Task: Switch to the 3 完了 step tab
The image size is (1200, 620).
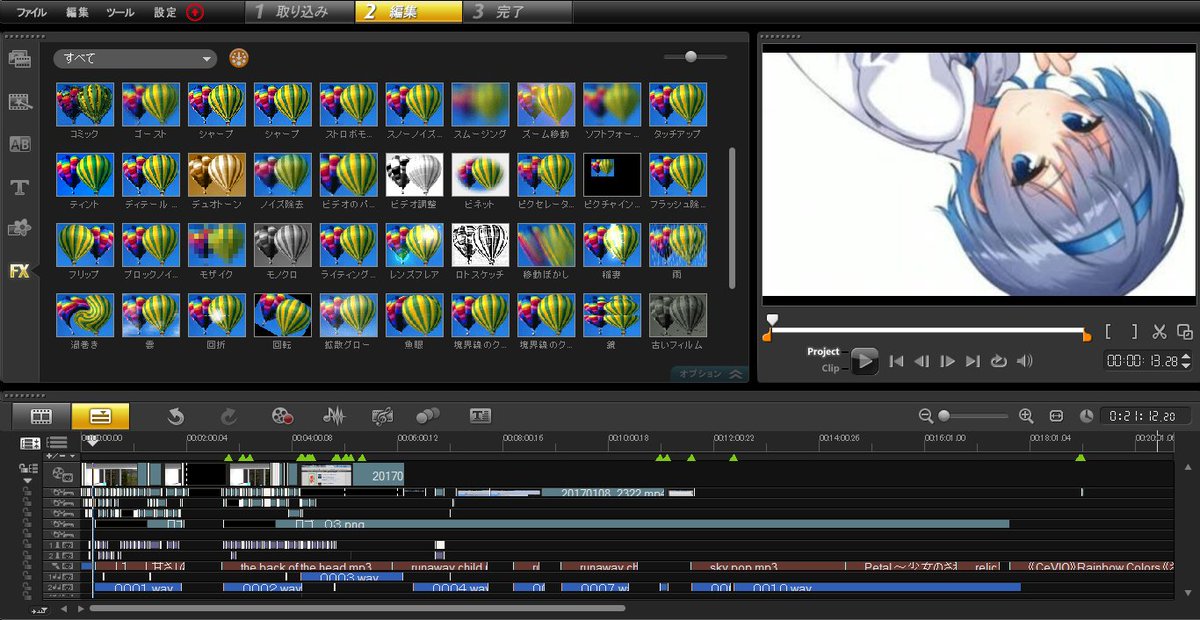Action: pyautogui.click(x=518, y=12)
